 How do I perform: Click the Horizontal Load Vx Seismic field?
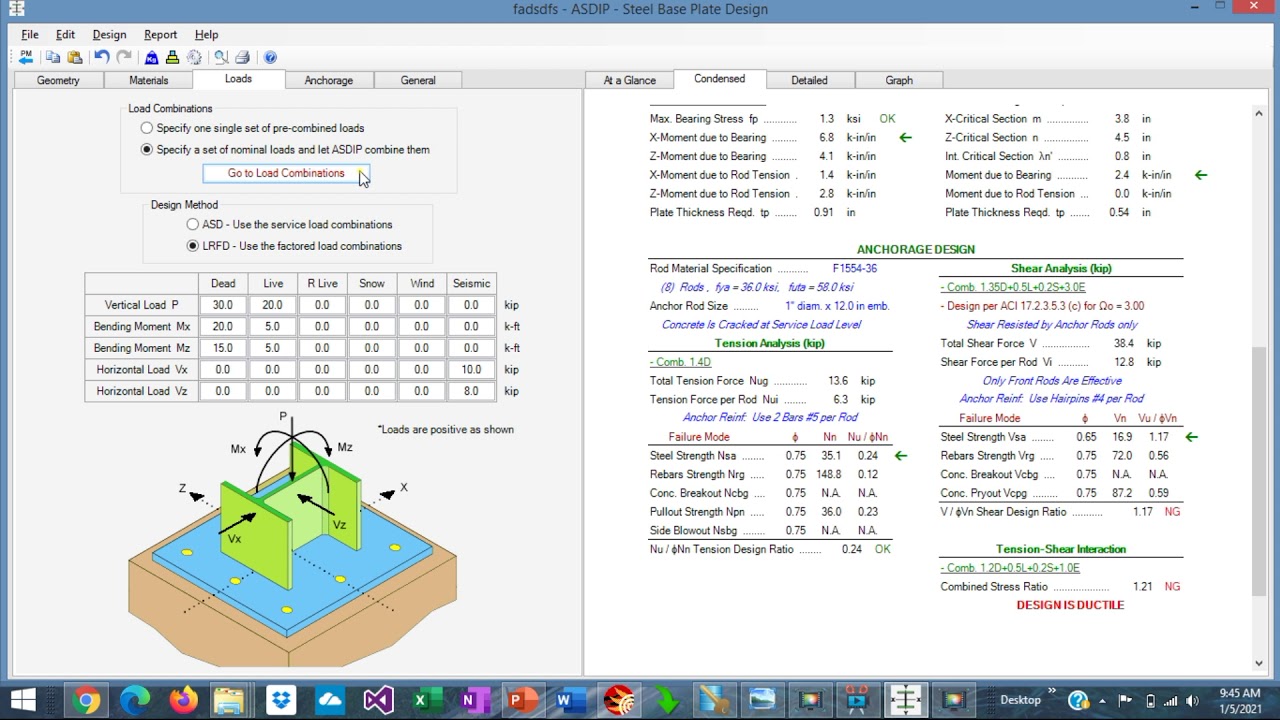(471, 370)
